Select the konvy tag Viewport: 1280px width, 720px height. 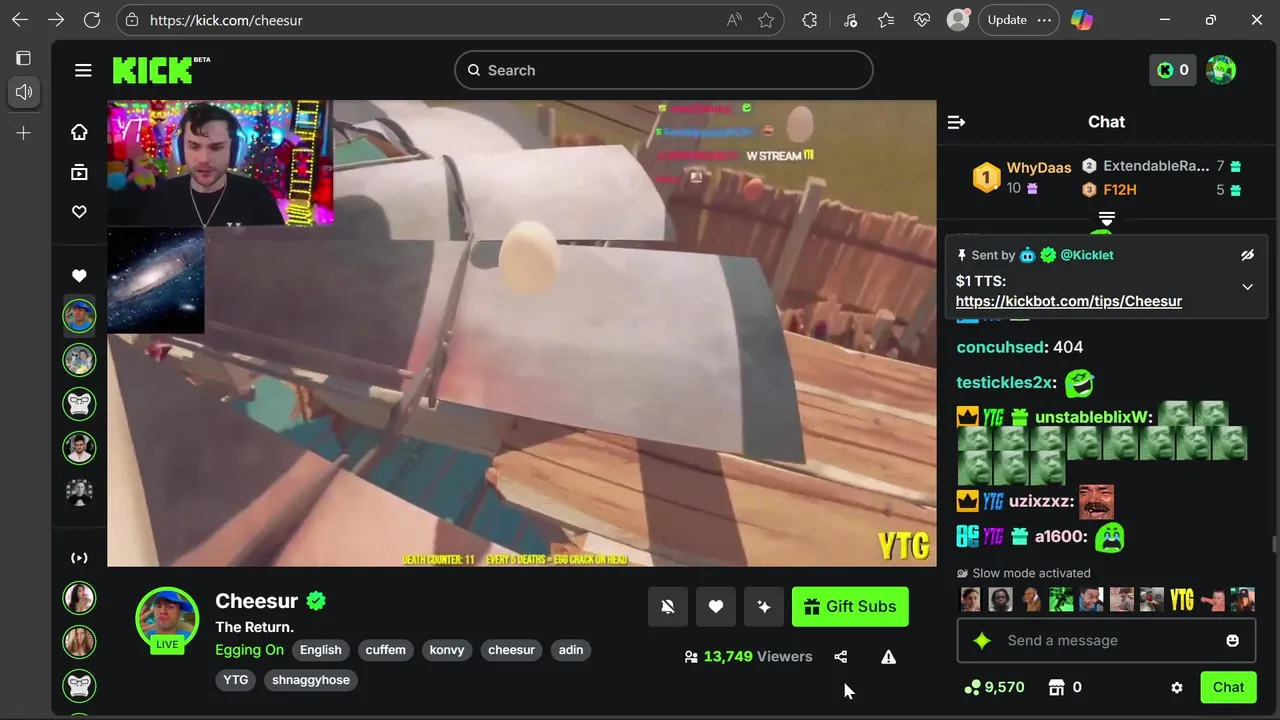pos(447,650)
